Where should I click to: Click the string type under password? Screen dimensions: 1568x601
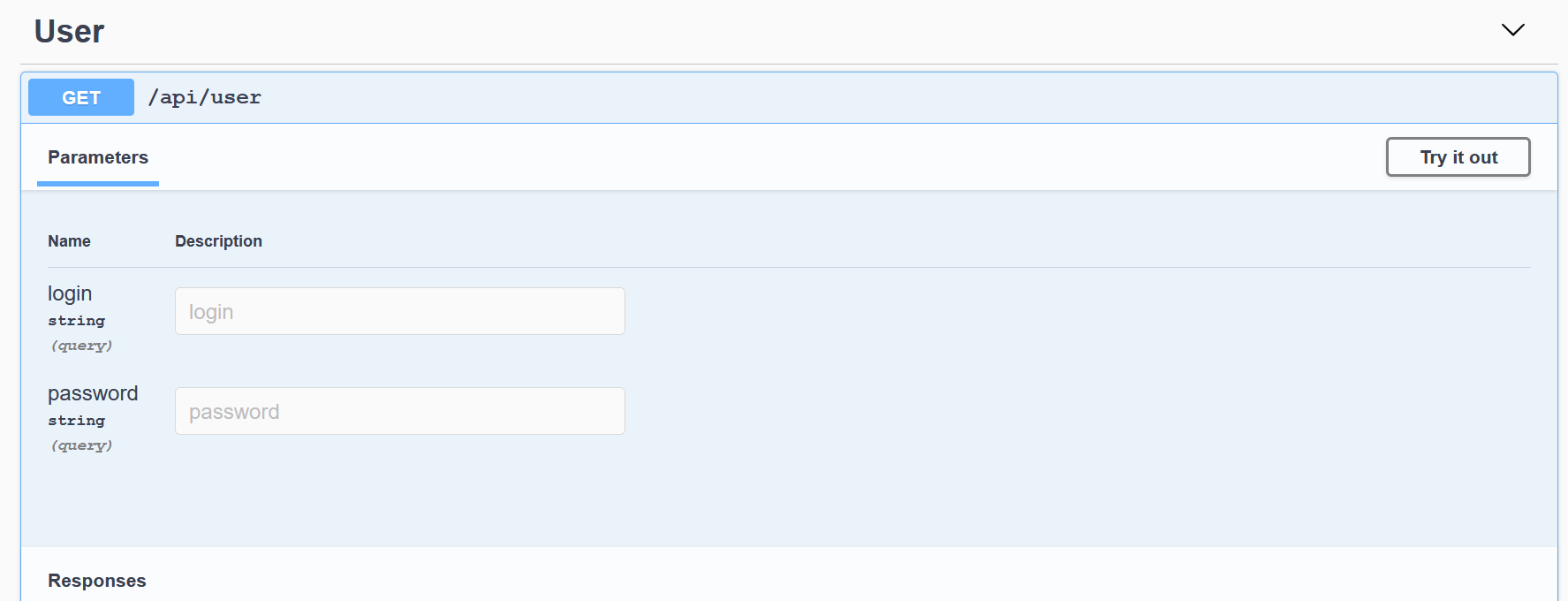point(76,421)
